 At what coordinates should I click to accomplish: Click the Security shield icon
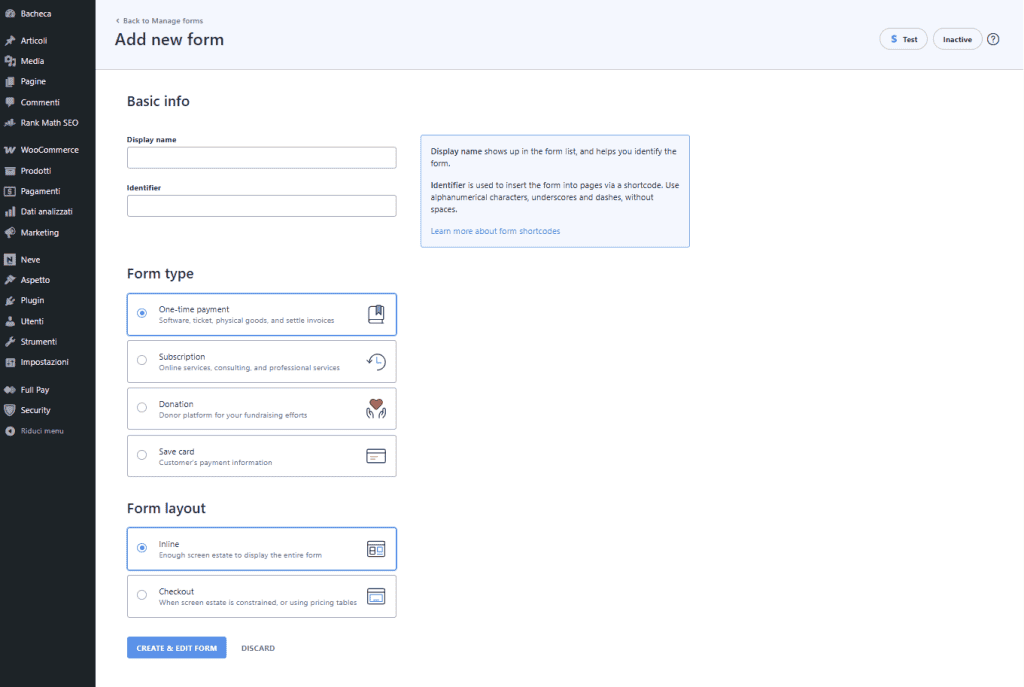coord(10,410)
